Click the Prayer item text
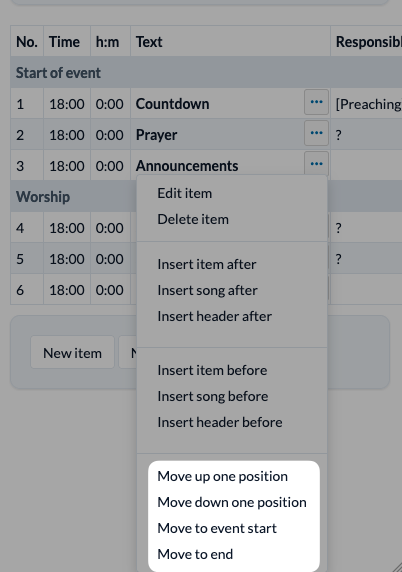This screenshot has width=402, height=572. tap(156, 135)
